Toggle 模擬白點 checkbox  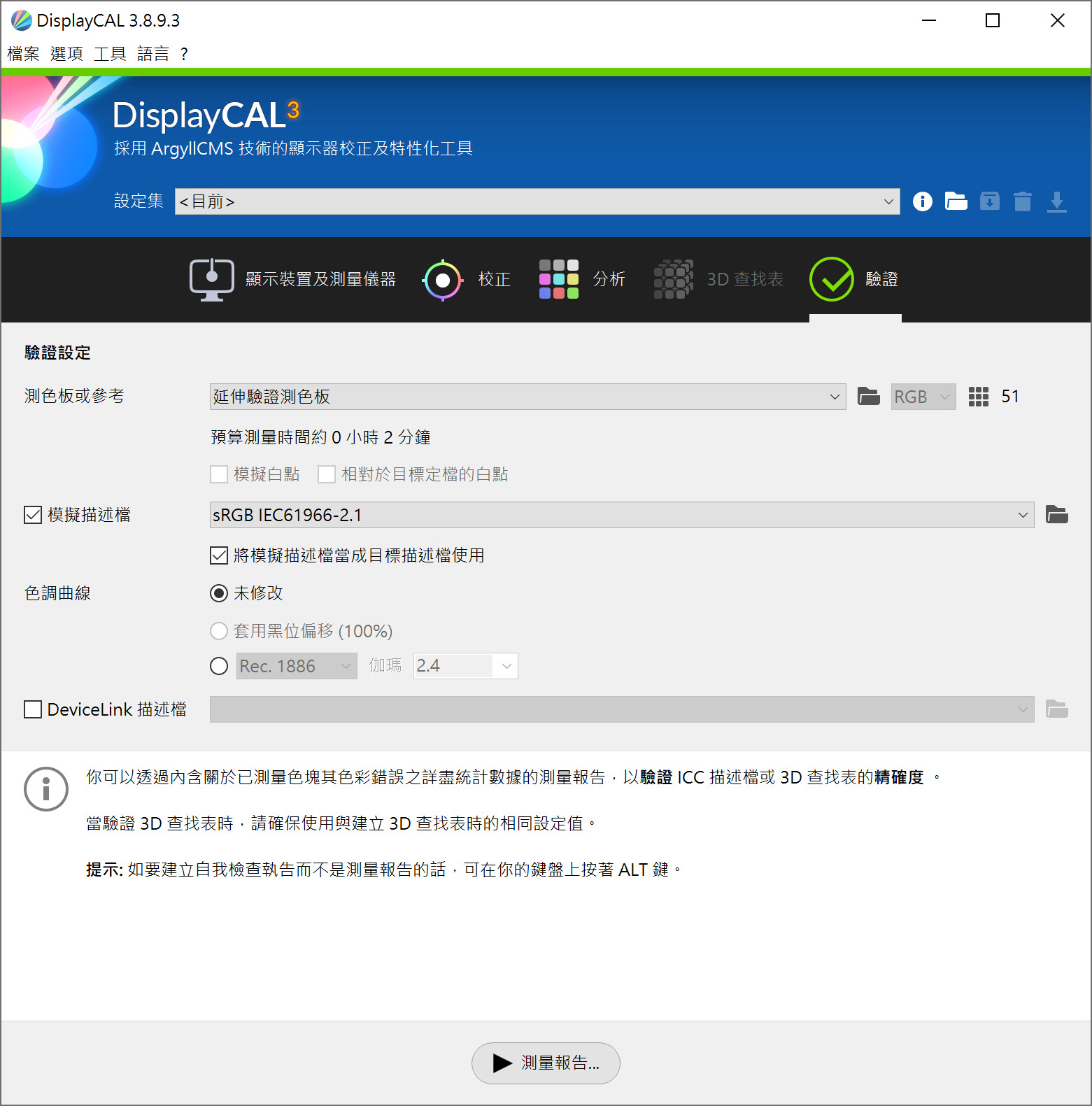click(219, 474)
